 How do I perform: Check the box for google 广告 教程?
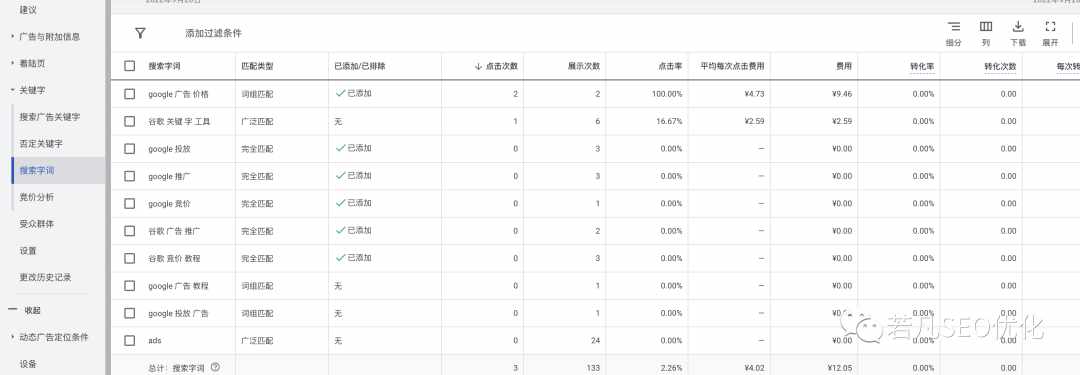tap(129, 285)
